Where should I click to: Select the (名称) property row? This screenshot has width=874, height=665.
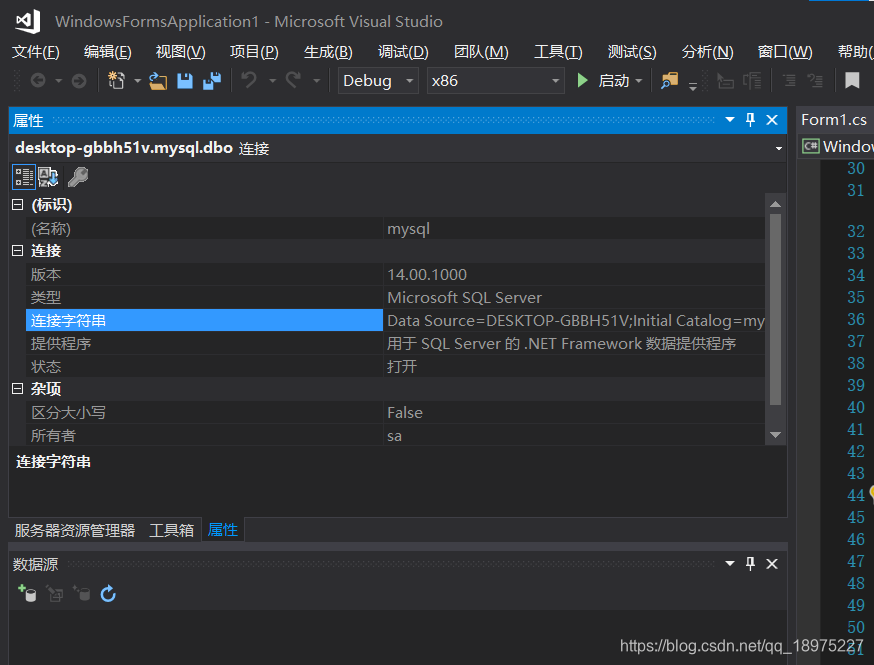(395, 229)
